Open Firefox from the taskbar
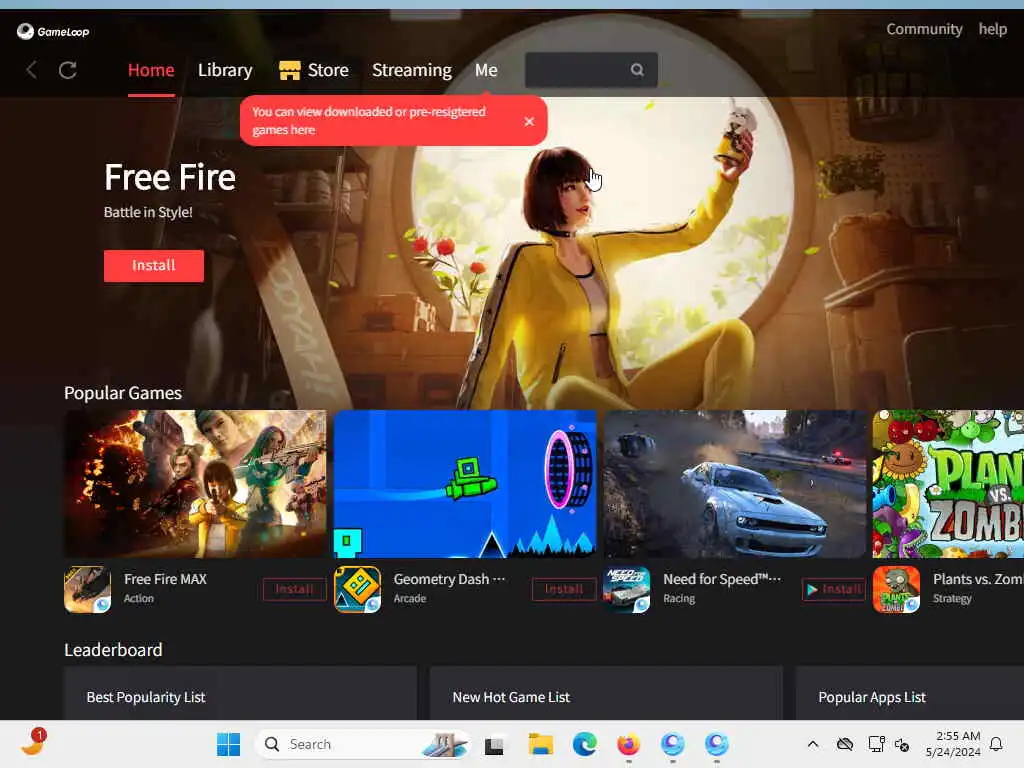Screen dimensions: 1024x768 click(x=628, y=744)
